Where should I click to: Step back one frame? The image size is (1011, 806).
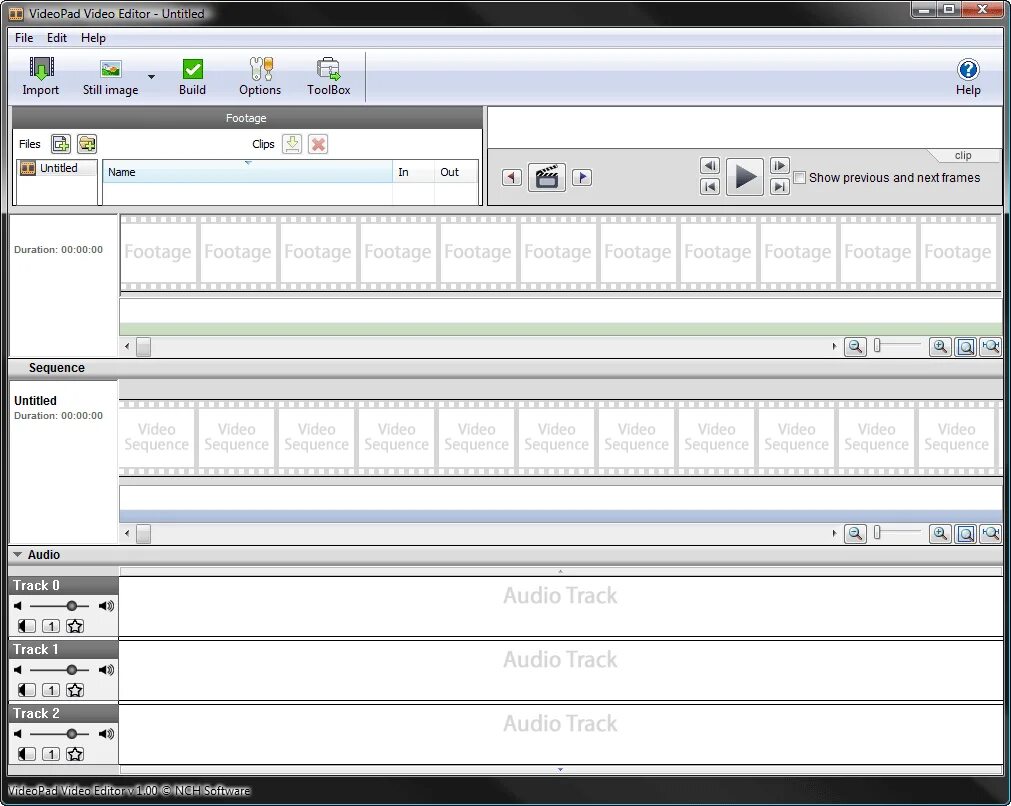click(x=710, y=166)
